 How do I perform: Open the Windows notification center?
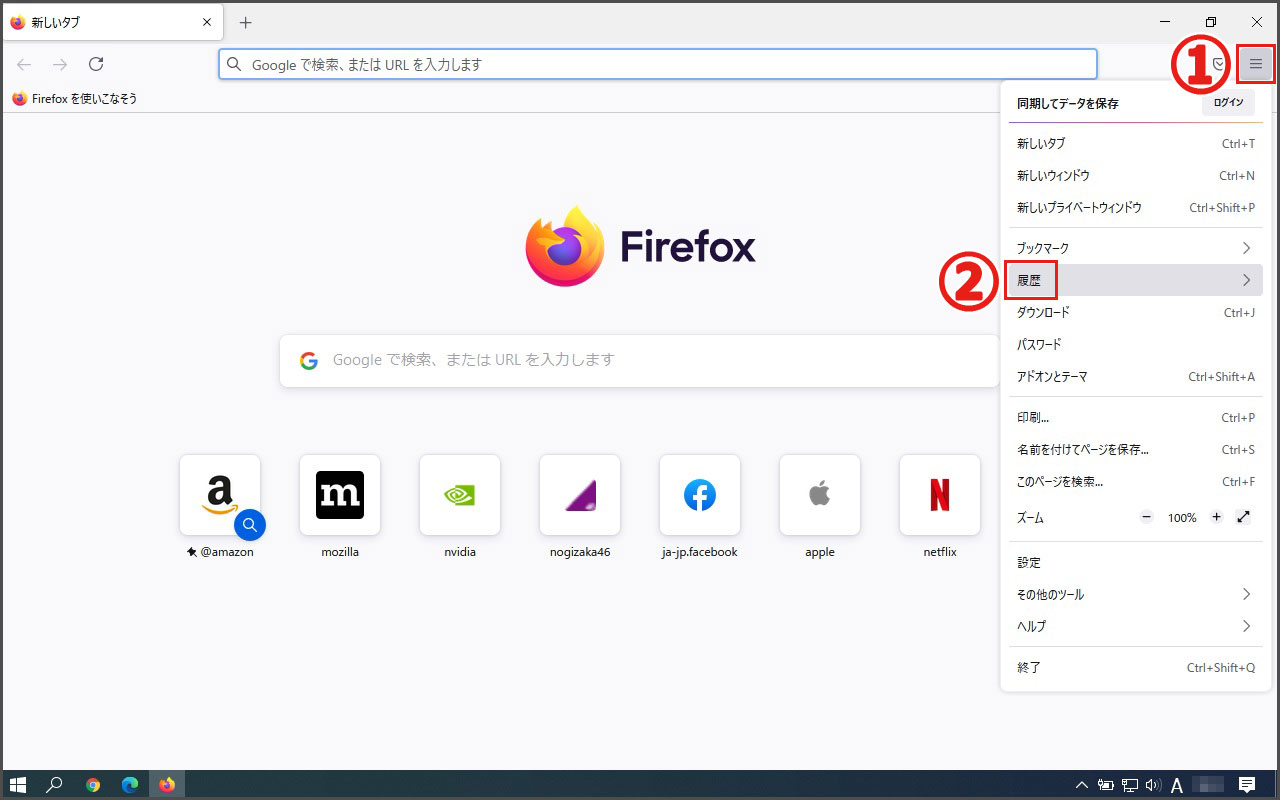click(1247, 785)
